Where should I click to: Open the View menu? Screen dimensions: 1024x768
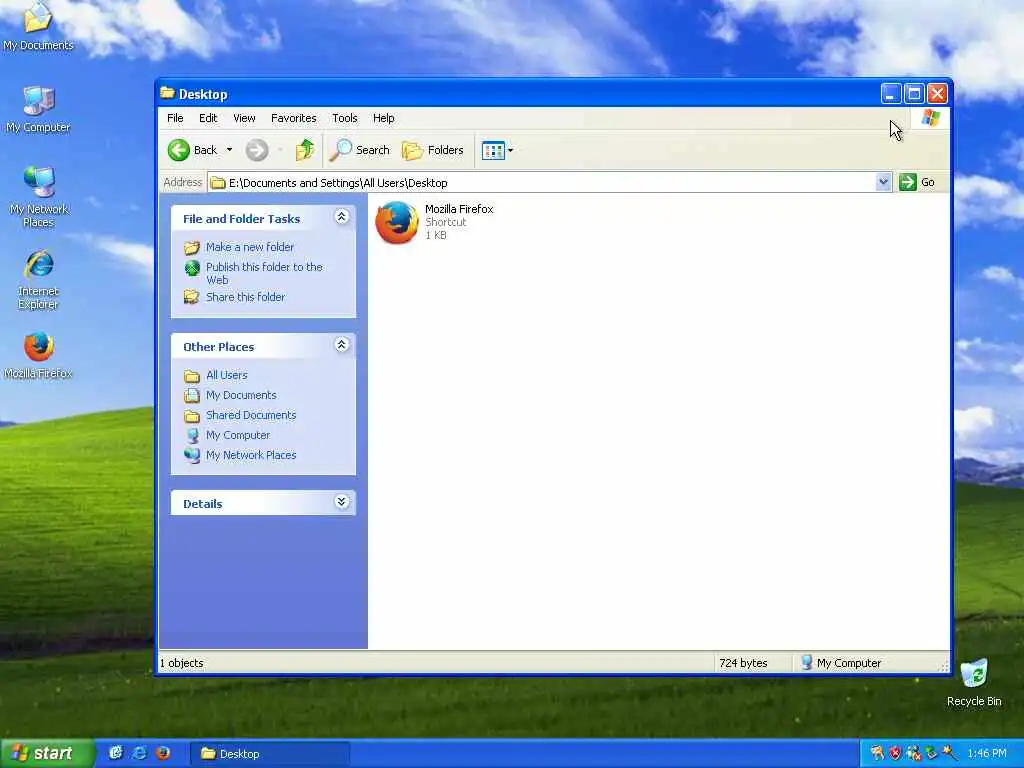pyautogui.click(x=244, y=118)
